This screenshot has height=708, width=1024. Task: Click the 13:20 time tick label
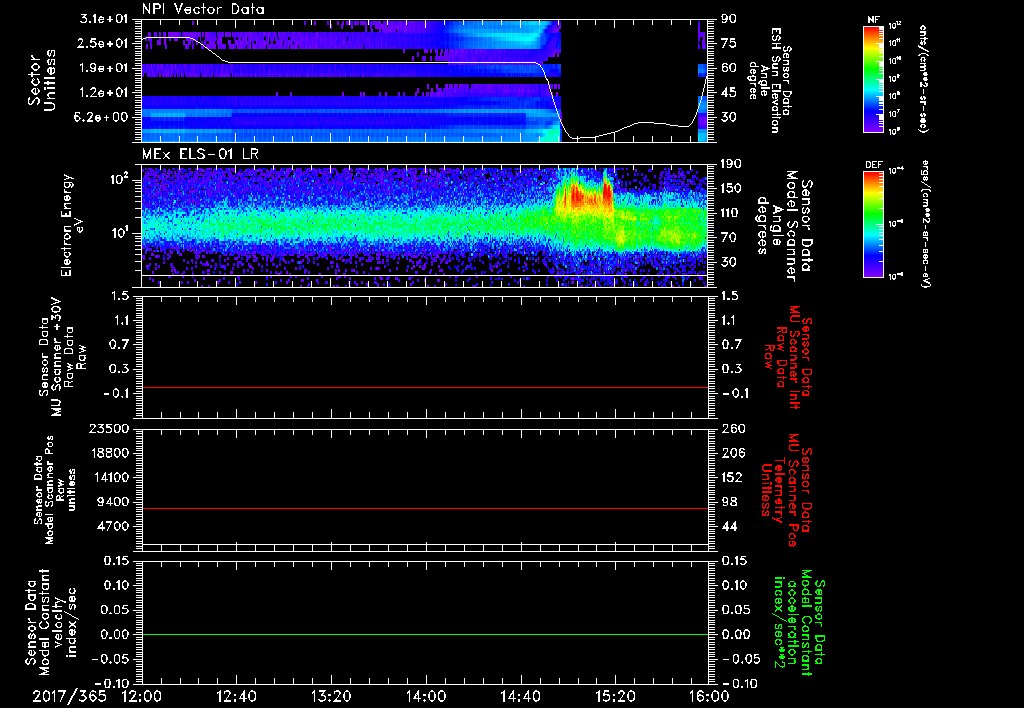pos(331,696)
